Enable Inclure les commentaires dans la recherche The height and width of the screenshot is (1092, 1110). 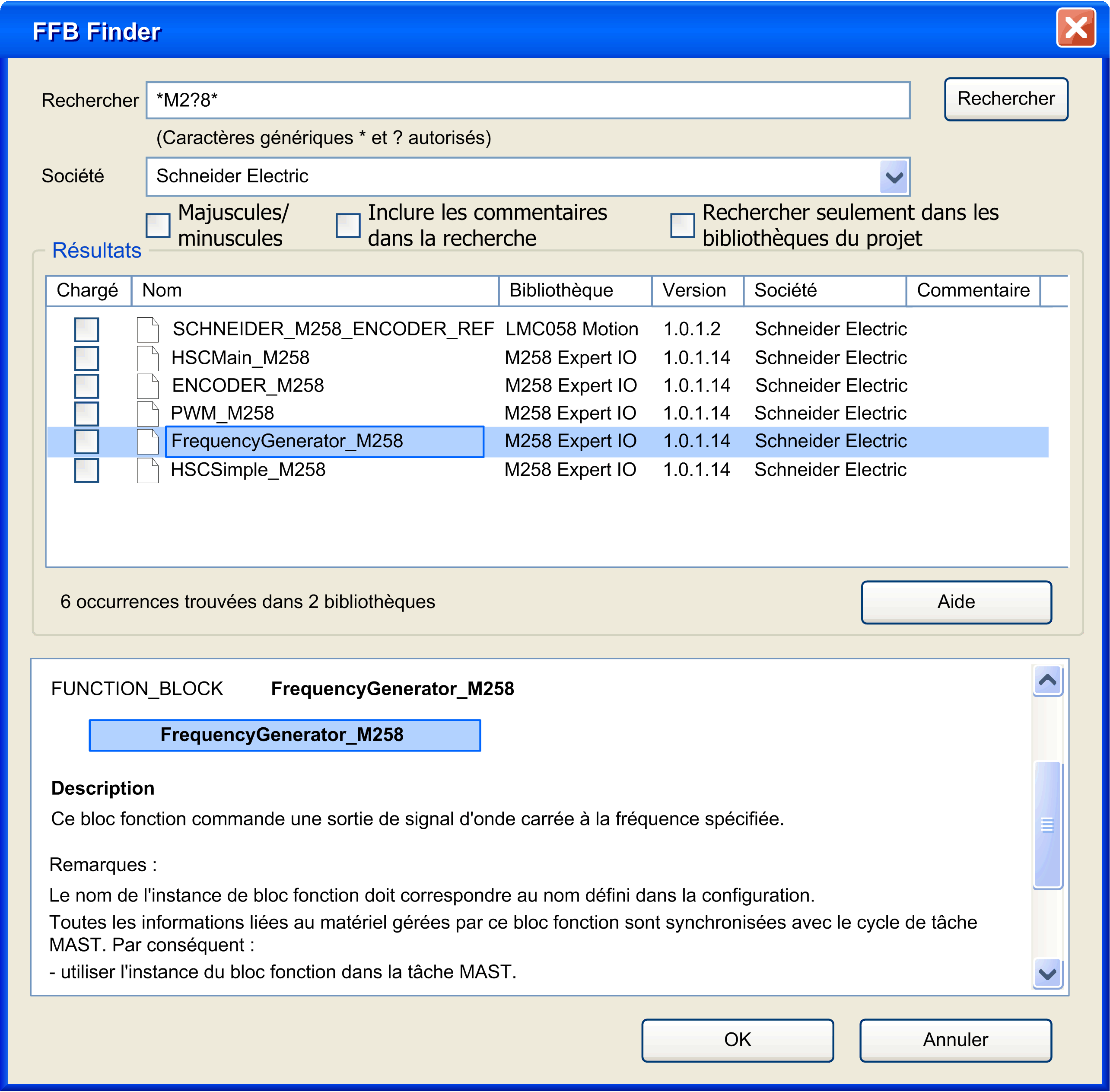click(x=348, y=226)
